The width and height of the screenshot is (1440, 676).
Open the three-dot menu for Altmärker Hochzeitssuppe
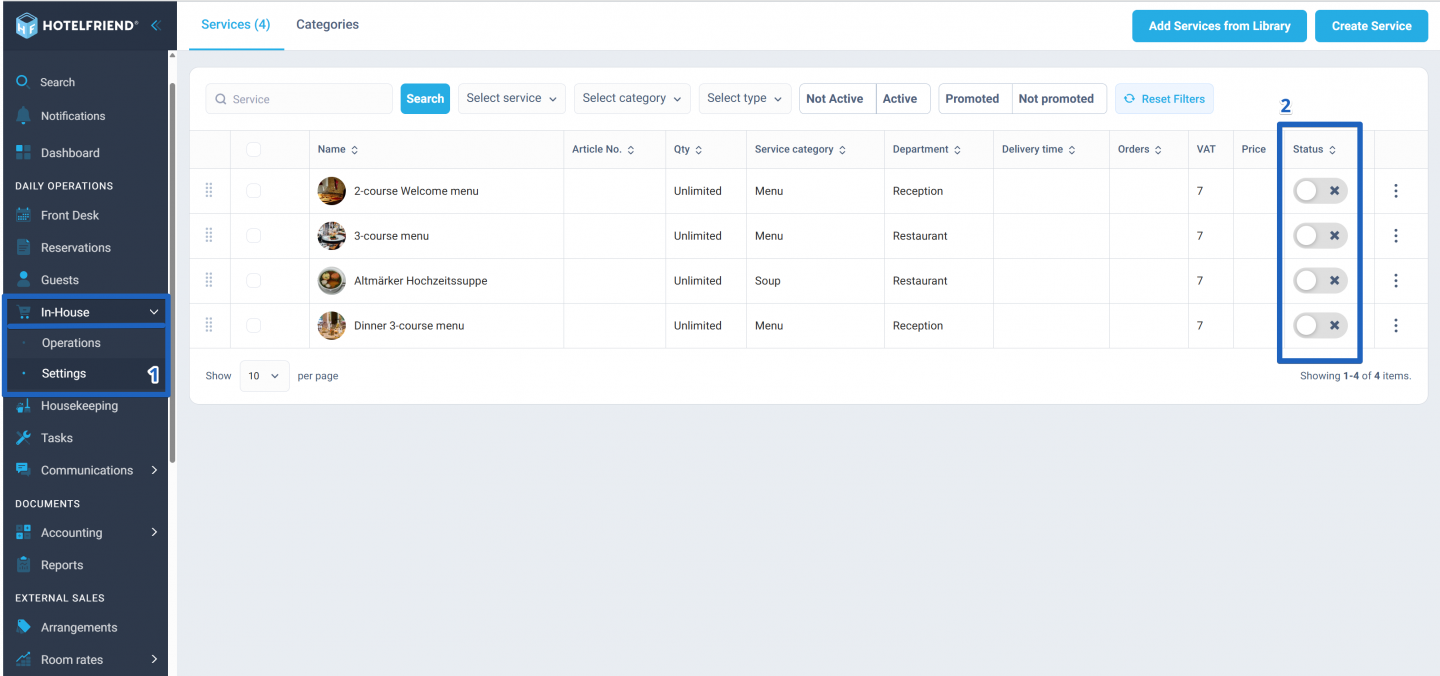click(1396, 281)
